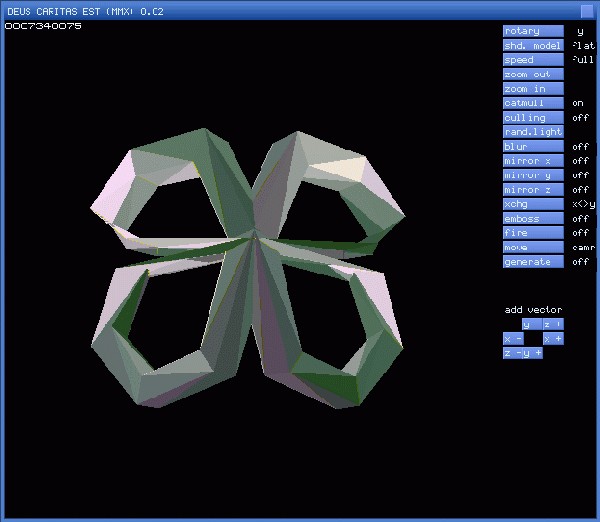The width and height of the screenshot is (600, 522).
Task: Enable the emboss effect
Action: pyautogui.click(x=533, y=219)
